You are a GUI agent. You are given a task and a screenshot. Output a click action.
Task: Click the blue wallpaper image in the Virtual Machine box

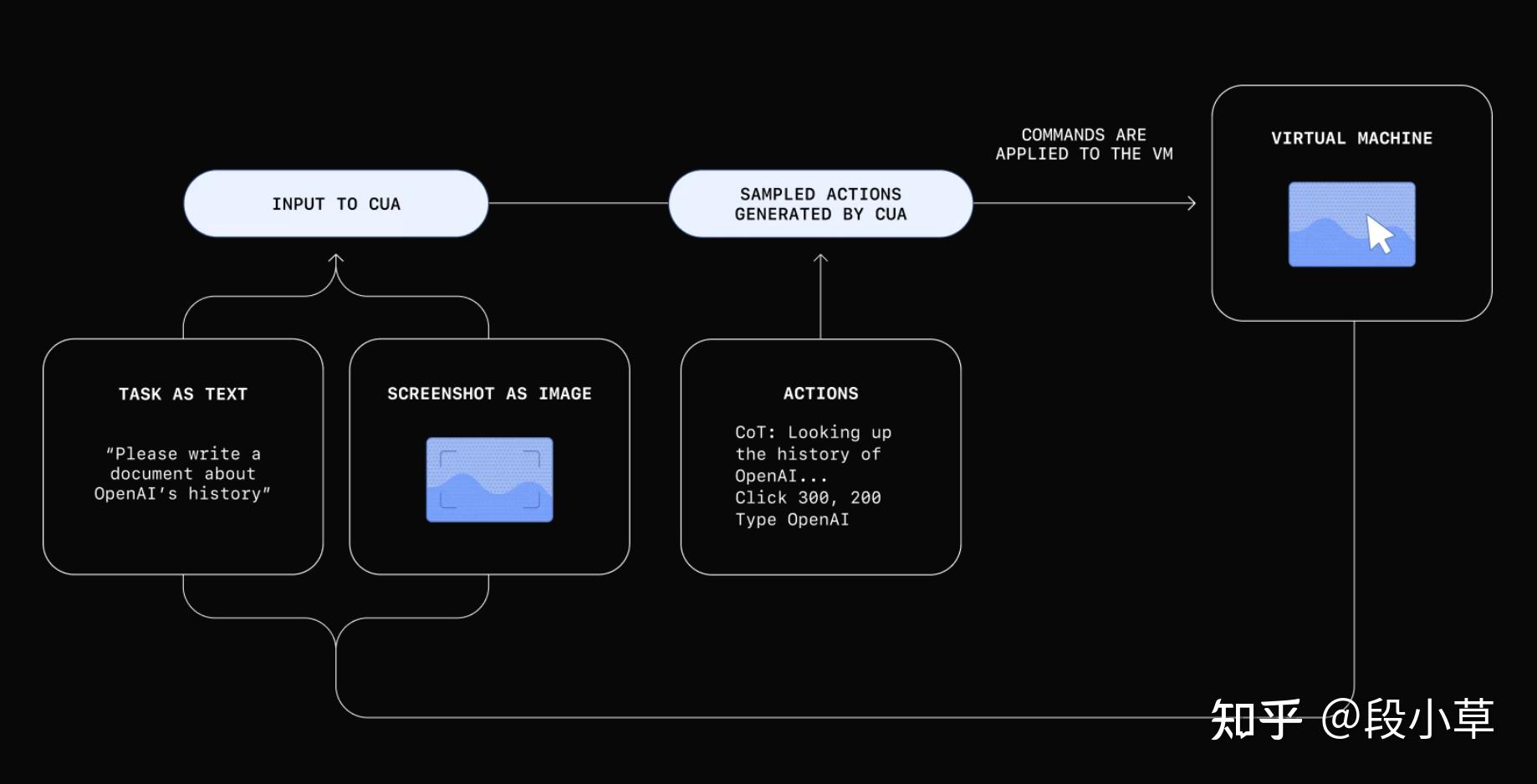point(1351,223)
